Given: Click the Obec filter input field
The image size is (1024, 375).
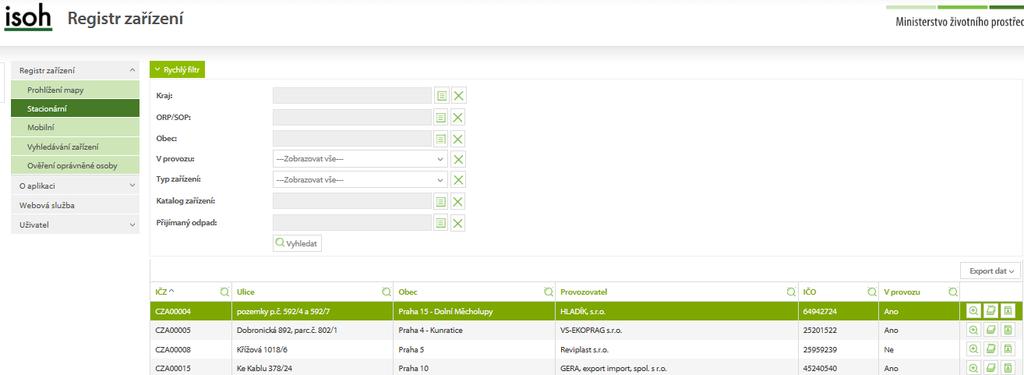Looking at the screenshot, I should [x=352, y=139].
